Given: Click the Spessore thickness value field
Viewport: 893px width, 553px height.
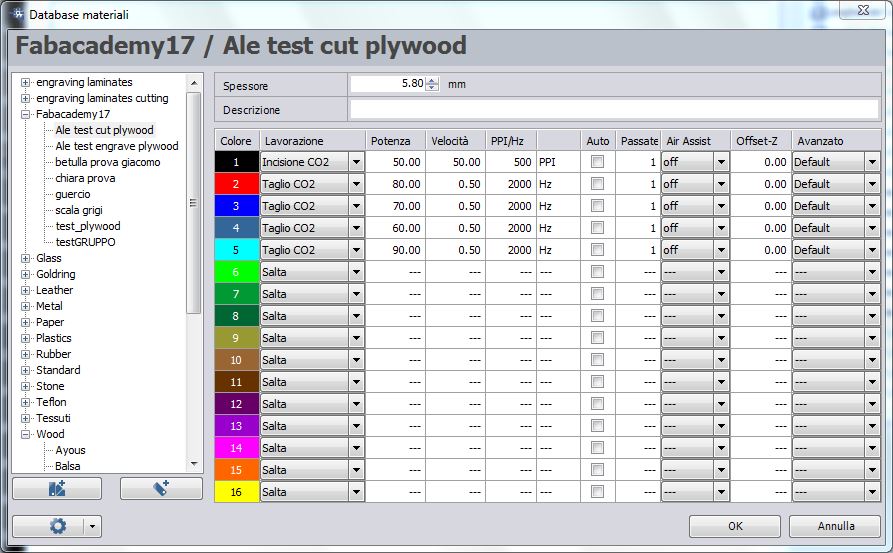Looking at the screenshot, I should [388, 84].
